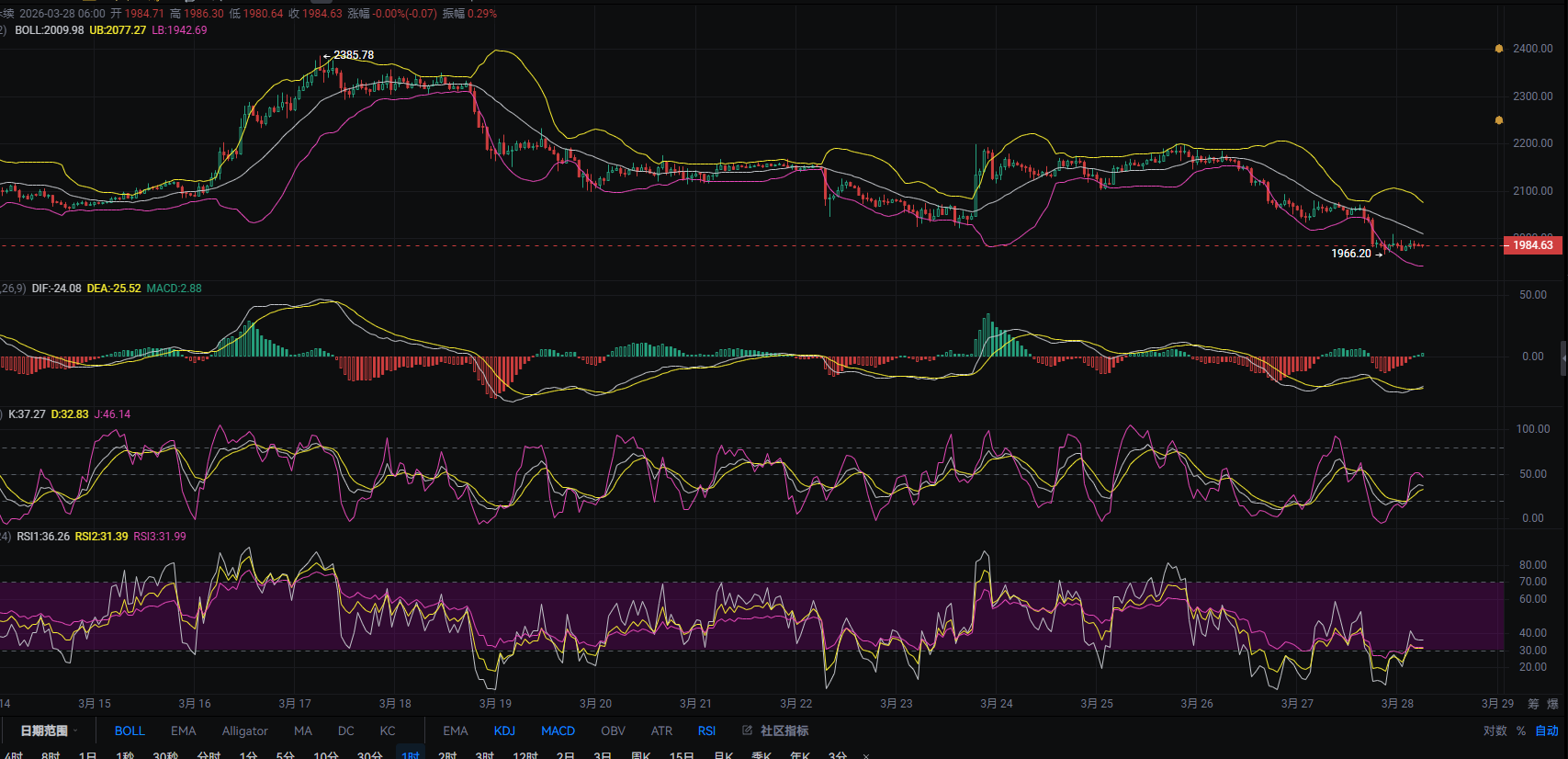This screenshot has width=1568, height=759.
Task: Switch price axis to % percentage mode
Action: pos(1521,731)
